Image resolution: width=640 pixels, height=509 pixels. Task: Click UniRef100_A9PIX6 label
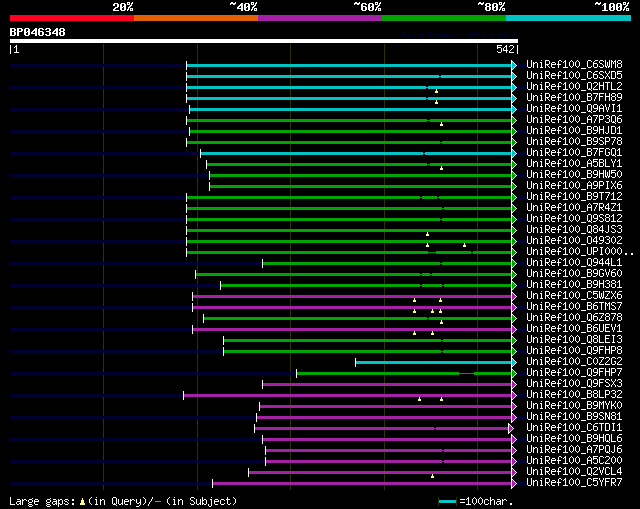(x=574, y=186)
